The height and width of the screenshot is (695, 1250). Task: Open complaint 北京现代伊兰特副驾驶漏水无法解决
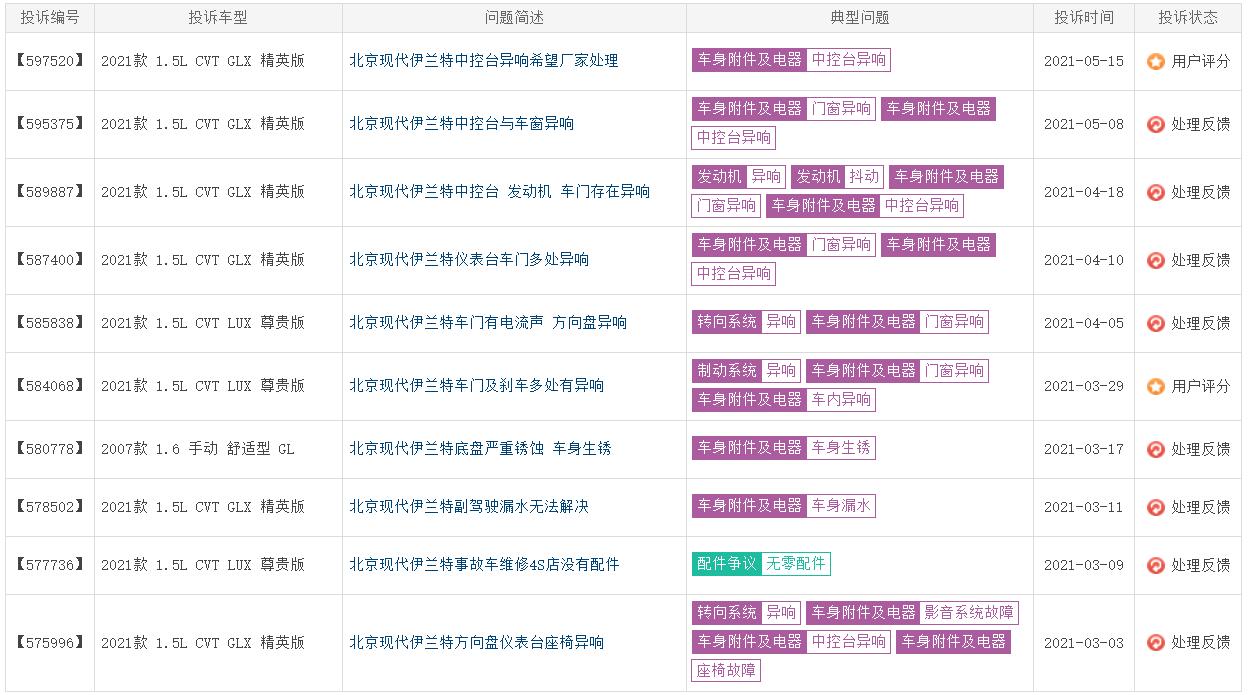pyautogui.click(x=469, y=507)
